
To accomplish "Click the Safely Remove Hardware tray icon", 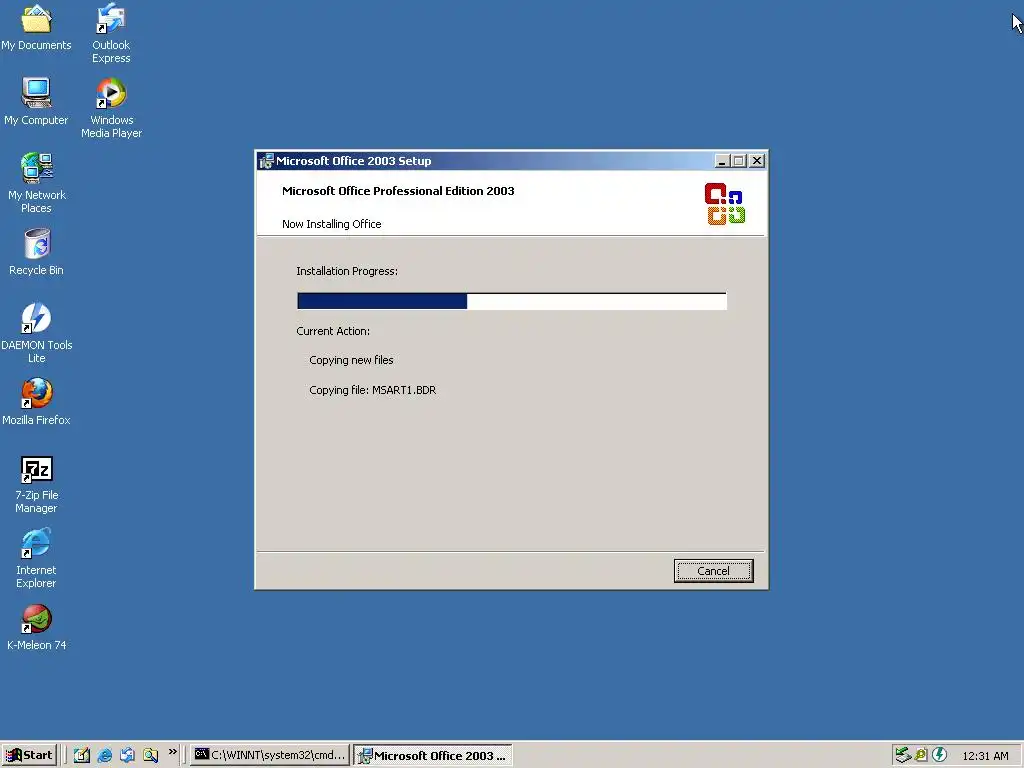I will [903, 755].
